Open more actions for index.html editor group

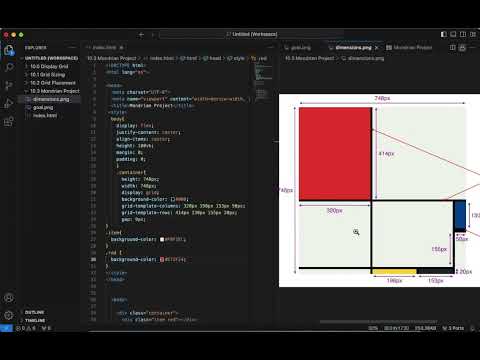[270, 48]
